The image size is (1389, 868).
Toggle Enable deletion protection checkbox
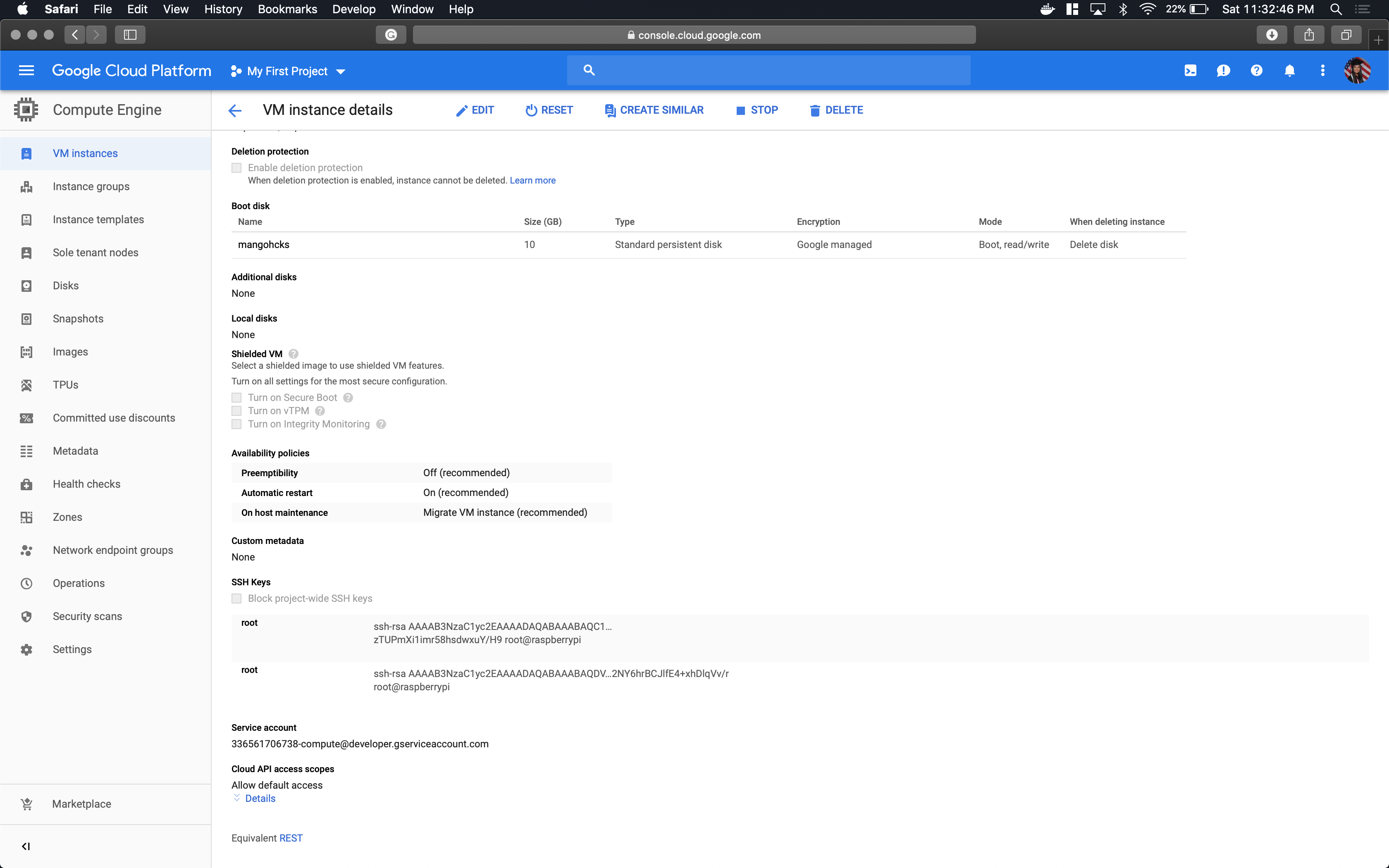(236, 168)
